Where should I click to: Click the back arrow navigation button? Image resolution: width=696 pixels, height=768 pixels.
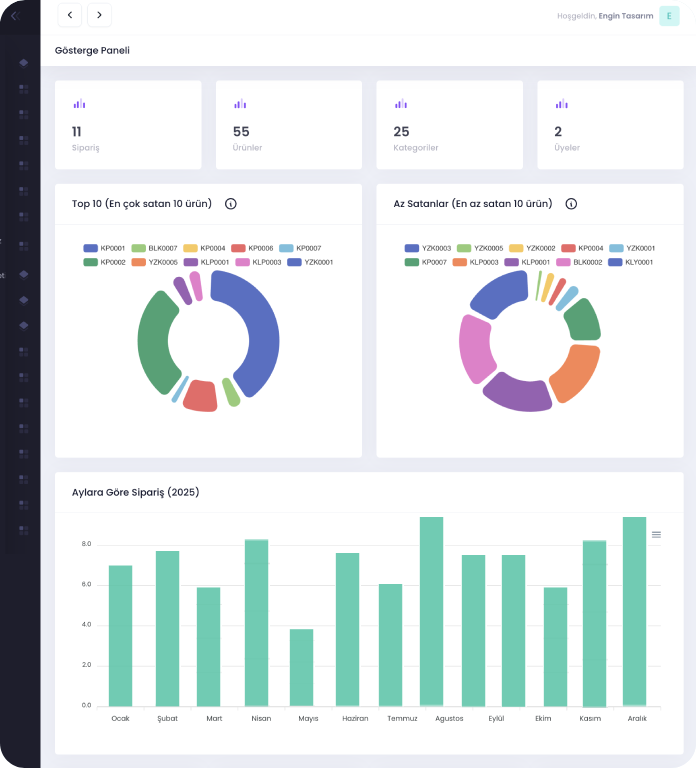(70, 15)
